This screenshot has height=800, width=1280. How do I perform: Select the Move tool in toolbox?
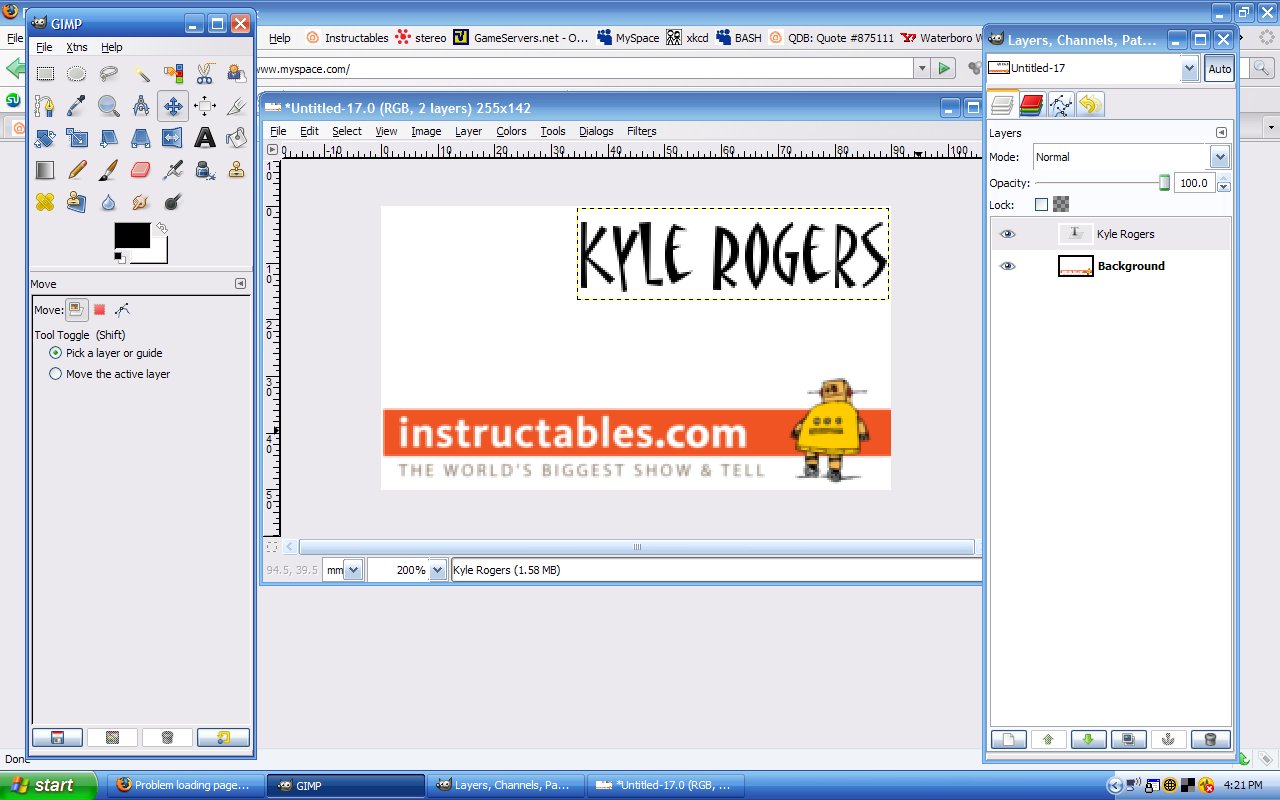(x=173, y=105)
